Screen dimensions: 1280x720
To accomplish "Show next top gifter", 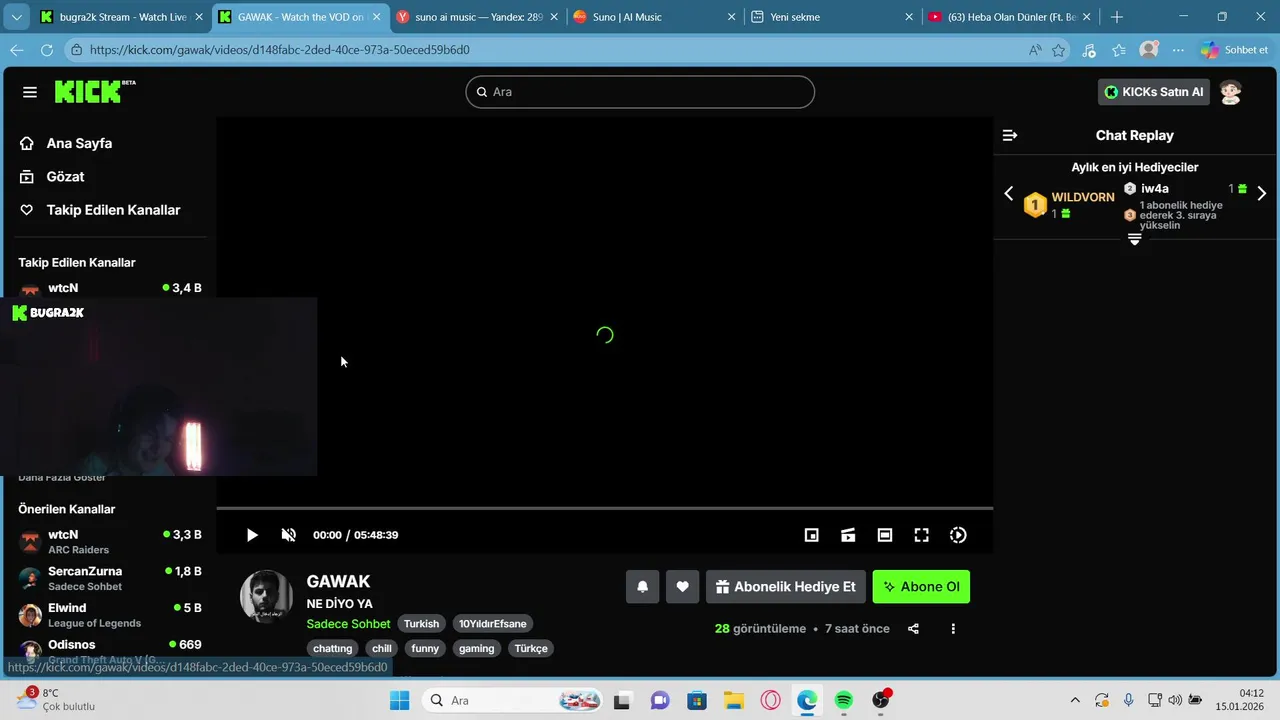I will [1261, 193].
